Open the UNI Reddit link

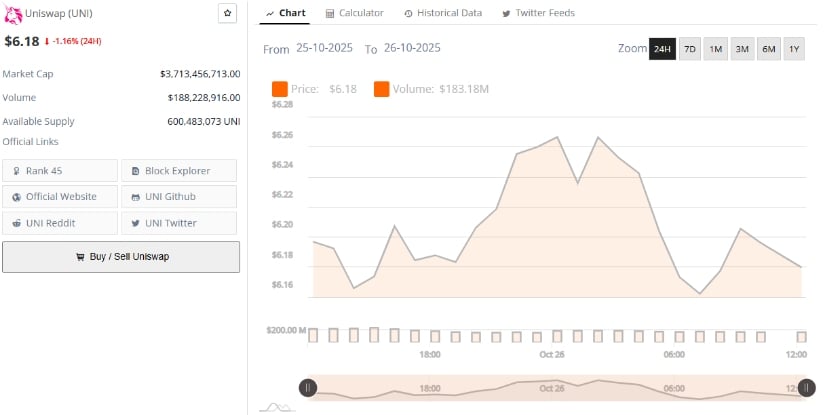point(60,223)
